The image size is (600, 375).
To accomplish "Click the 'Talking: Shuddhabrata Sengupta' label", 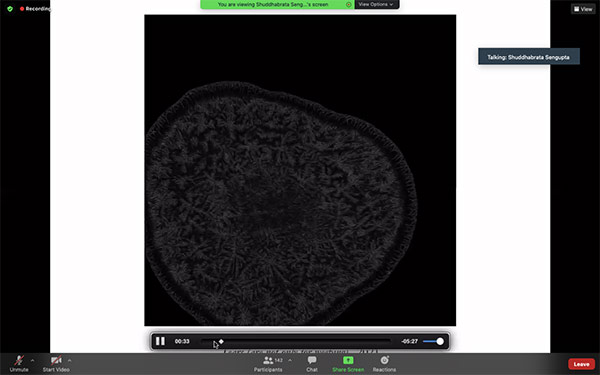I will (x=528, y=57).
